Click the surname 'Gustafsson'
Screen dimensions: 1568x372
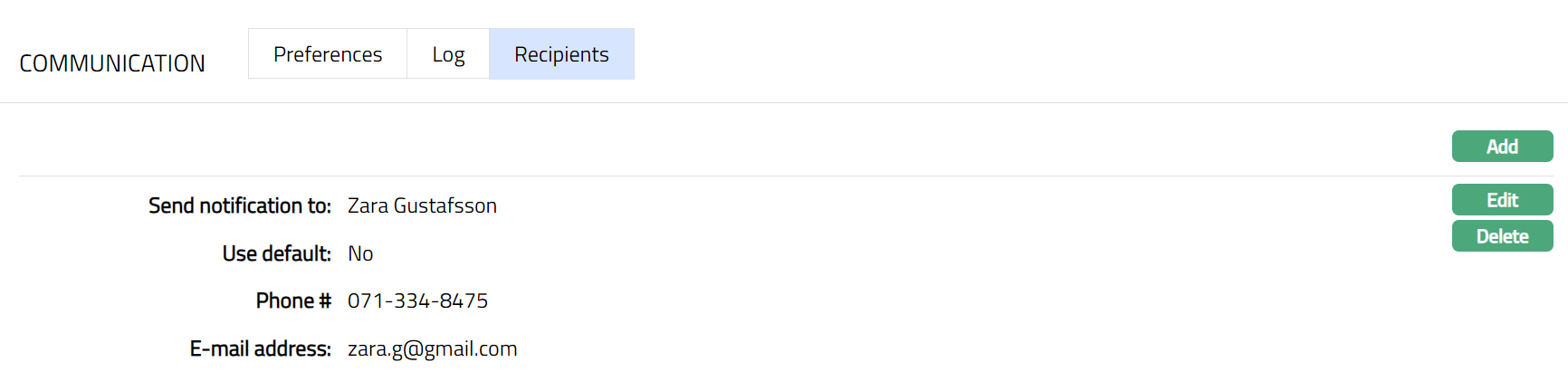(x=445, y=206)
